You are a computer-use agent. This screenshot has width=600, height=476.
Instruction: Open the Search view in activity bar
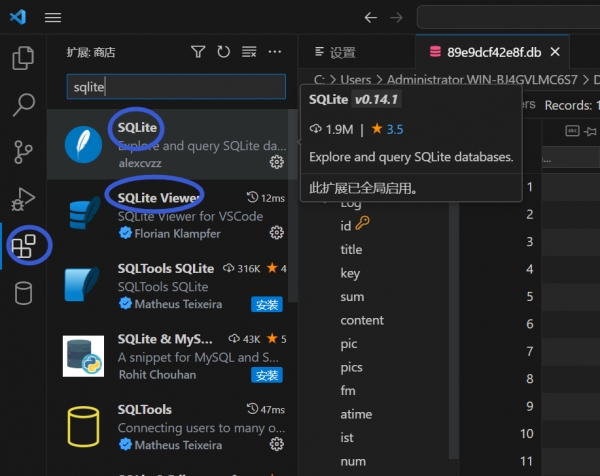point(23,104)
